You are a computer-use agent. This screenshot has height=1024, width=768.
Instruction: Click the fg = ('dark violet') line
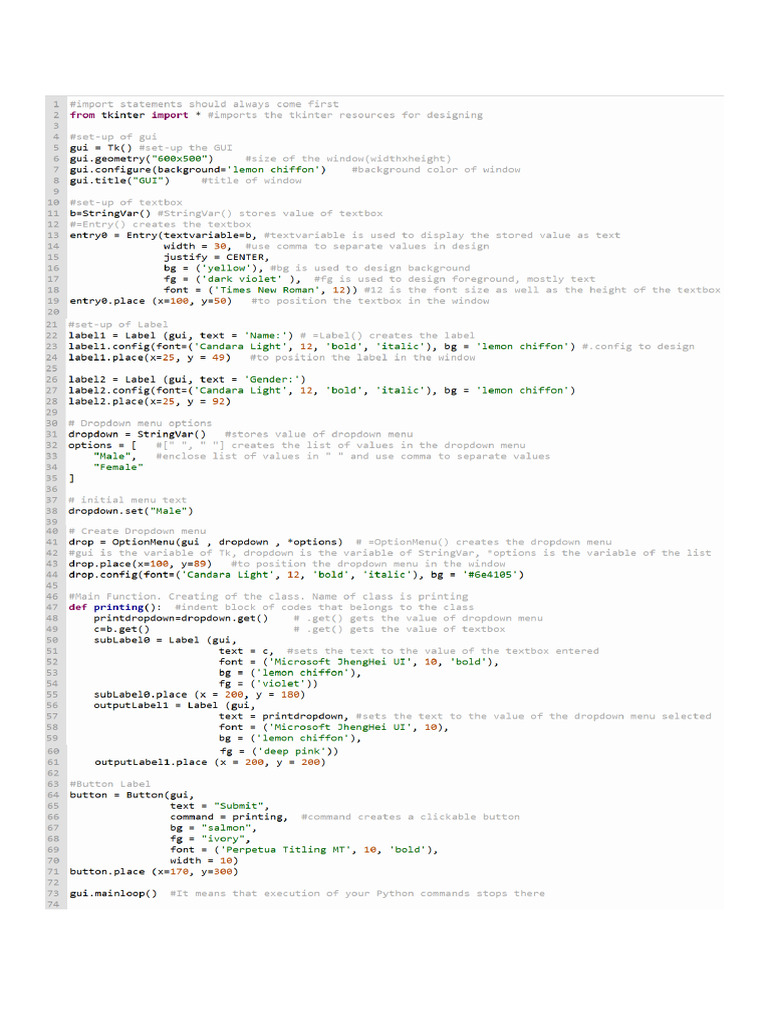click(232, 279)
